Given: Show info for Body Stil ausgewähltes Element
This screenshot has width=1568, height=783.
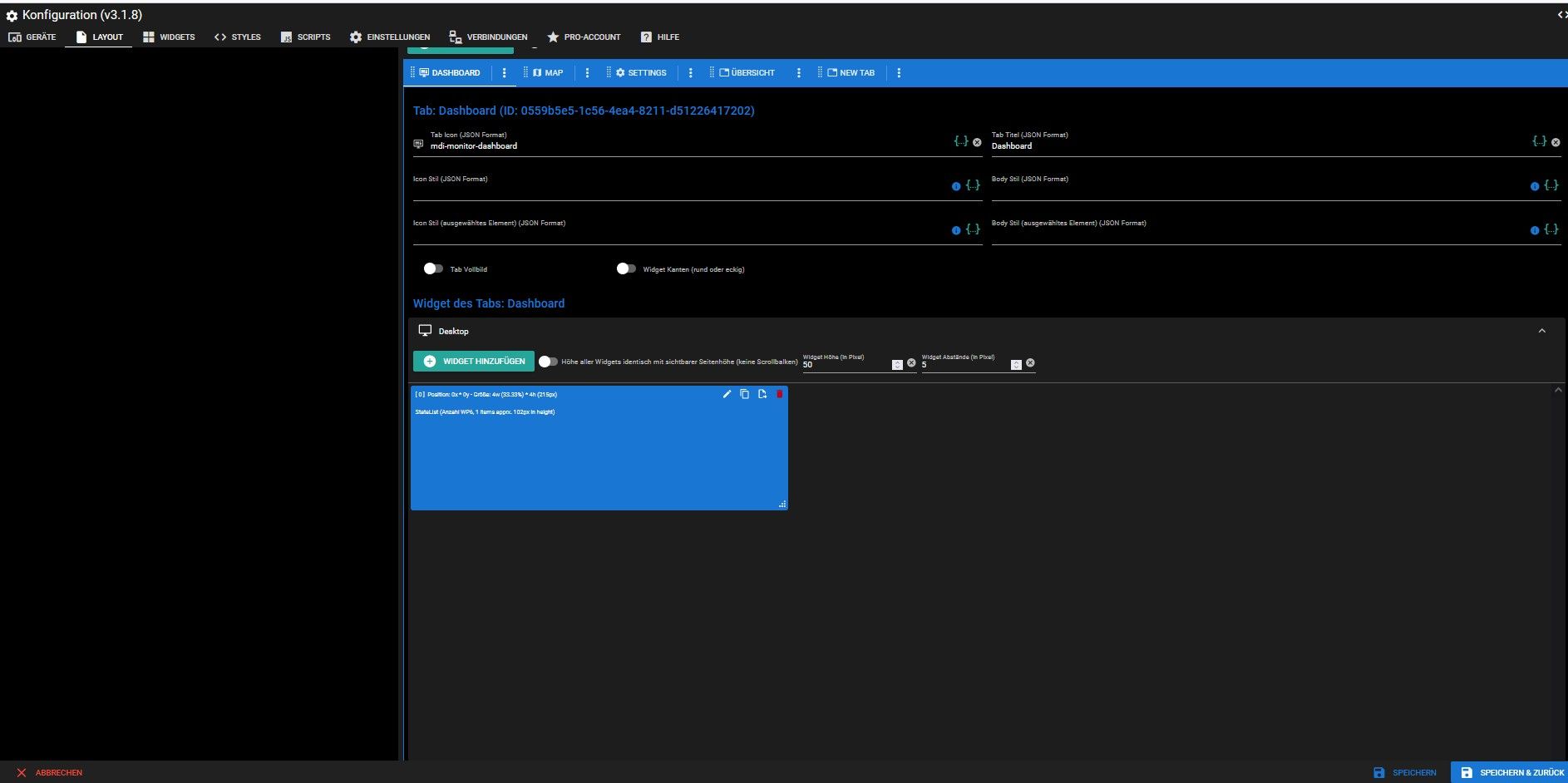Looking at the screenshot, I should [x=1535, y=230].
